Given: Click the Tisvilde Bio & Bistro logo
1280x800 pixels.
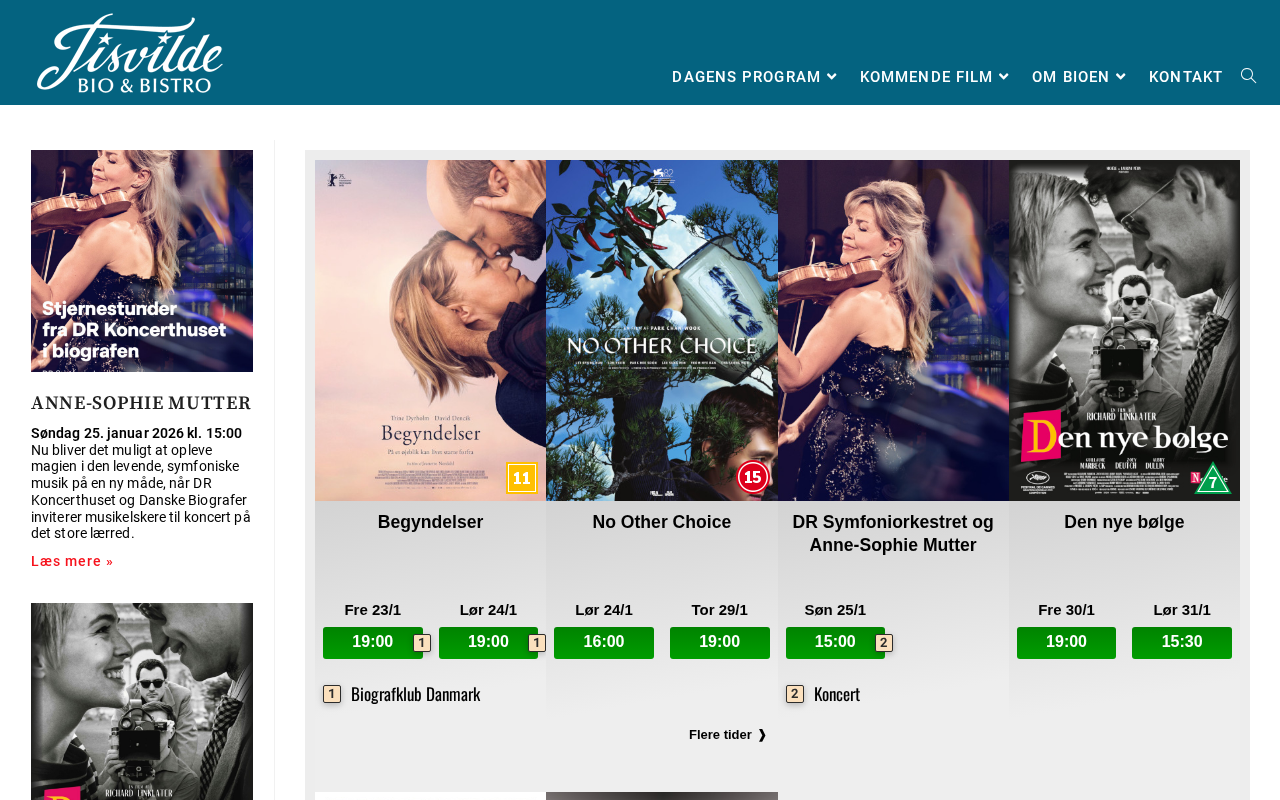Looking at the screenshot, I should pyautogui.click(x=130, y=53).
